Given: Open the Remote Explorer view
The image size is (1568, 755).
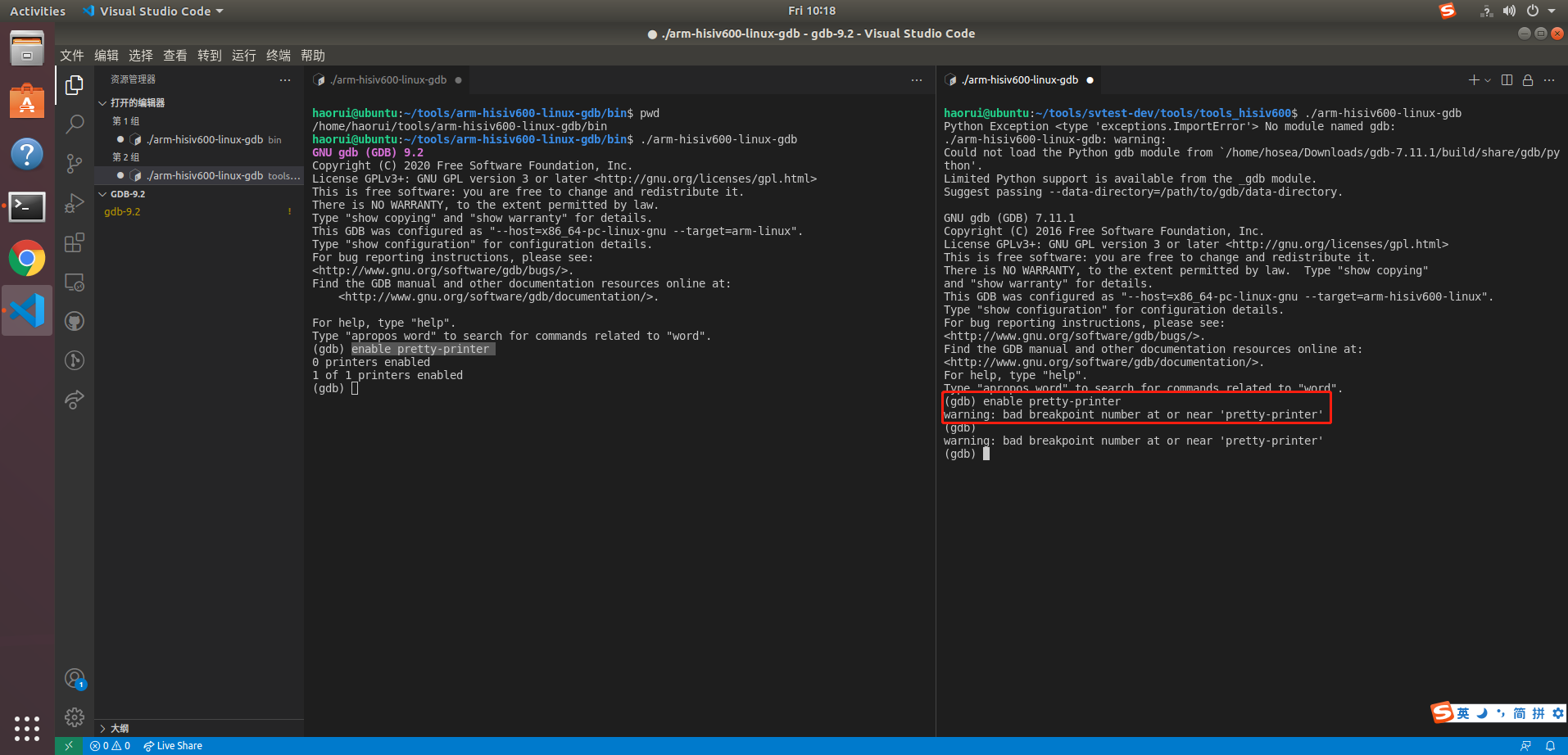Looking at the screenshot, I should (75, 282).
